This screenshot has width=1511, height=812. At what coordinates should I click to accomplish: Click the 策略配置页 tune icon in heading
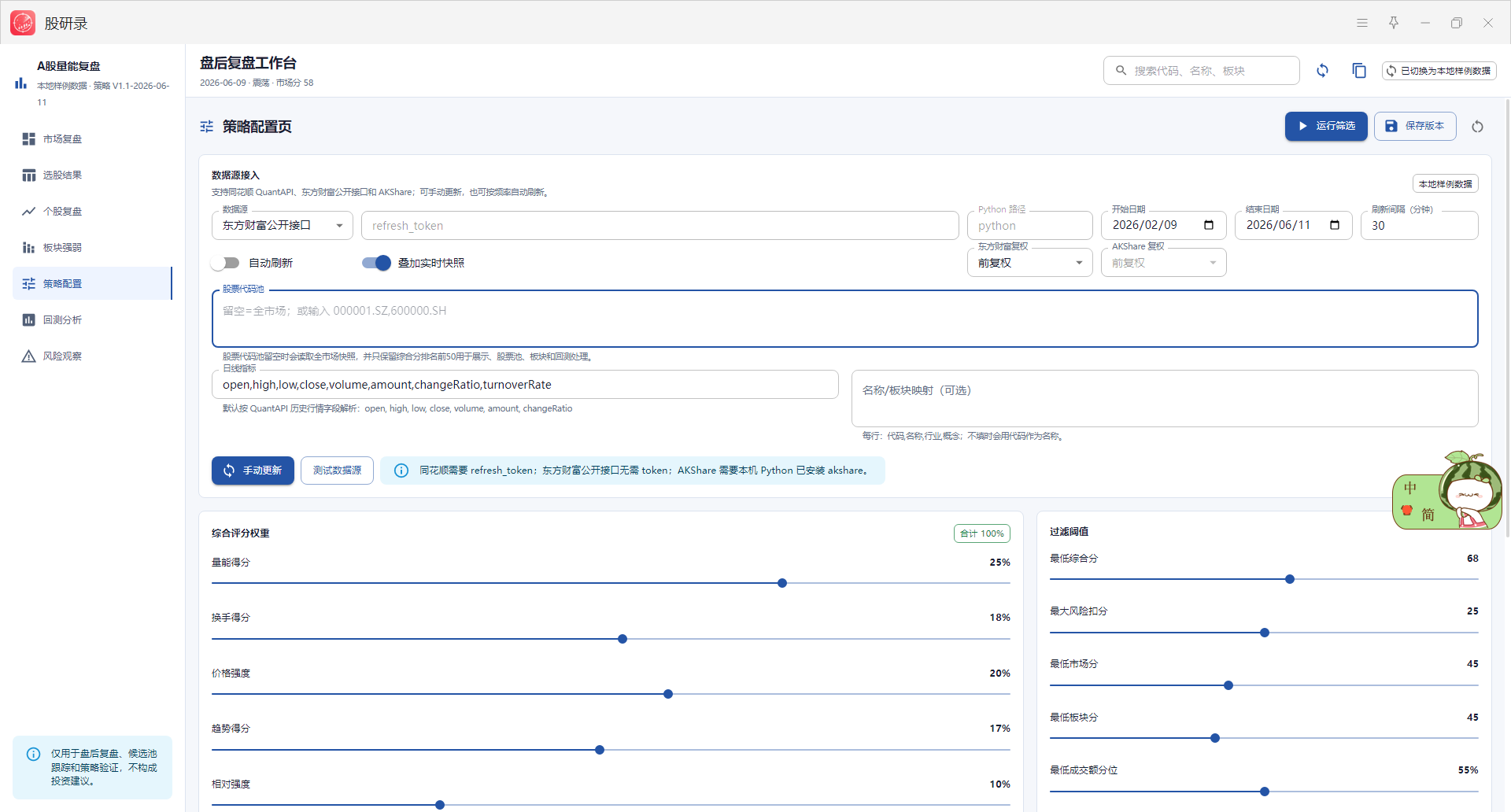click(x=207, y=127)
